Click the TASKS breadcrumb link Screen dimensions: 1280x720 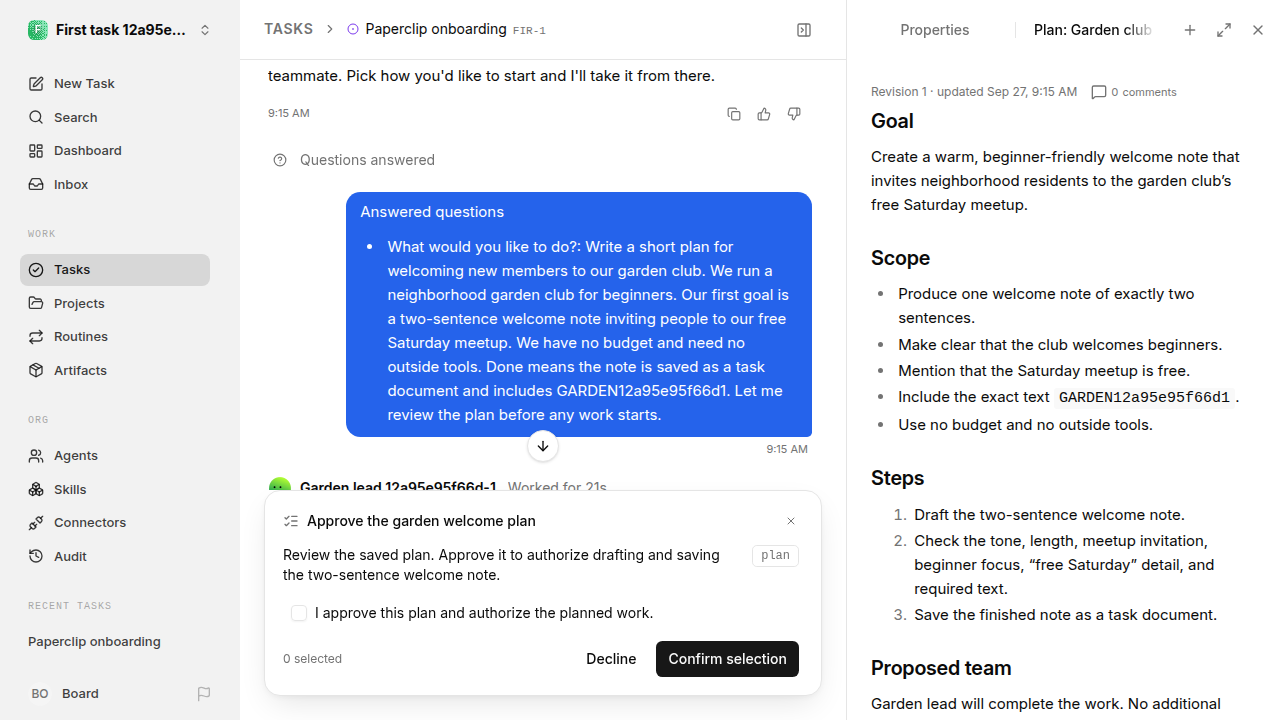[288, 29]
